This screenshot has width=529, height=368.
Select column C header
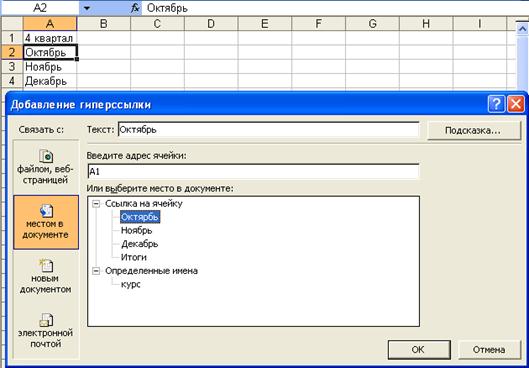[x=157, y=24]
